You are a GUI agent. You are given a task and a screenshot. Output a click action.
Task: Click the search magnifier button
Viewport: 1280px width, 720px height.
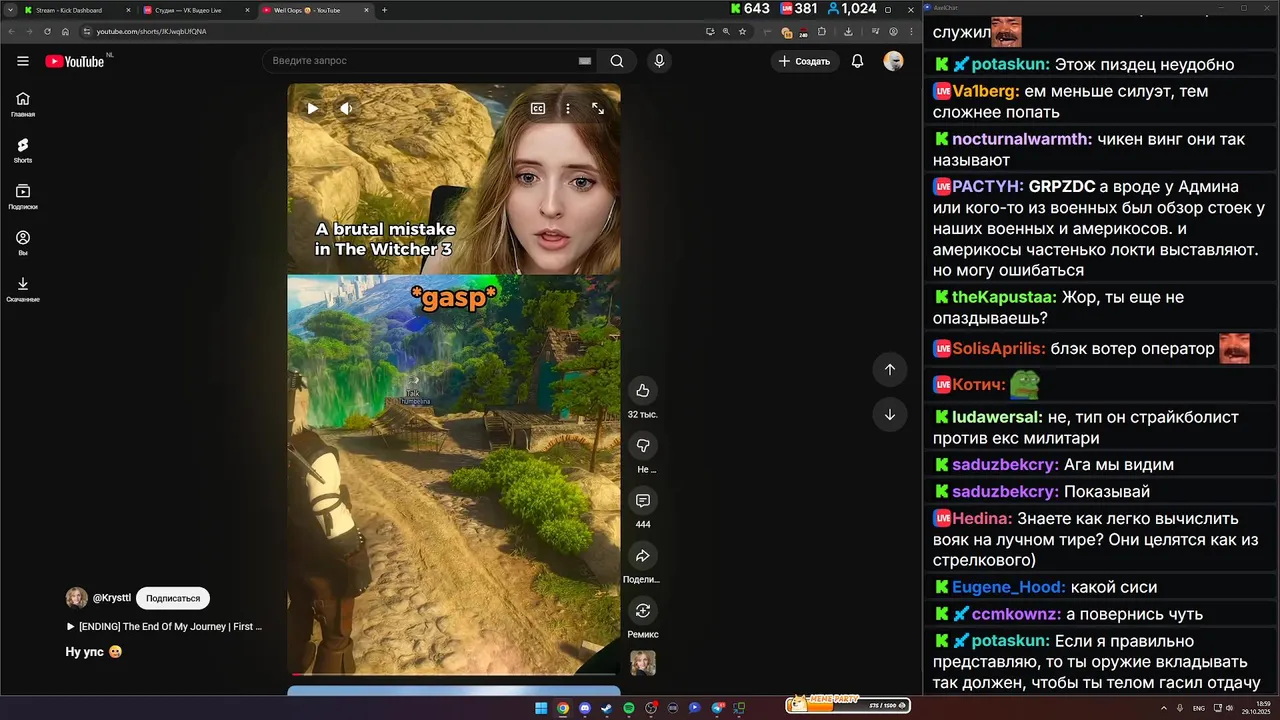click(617, 61)
